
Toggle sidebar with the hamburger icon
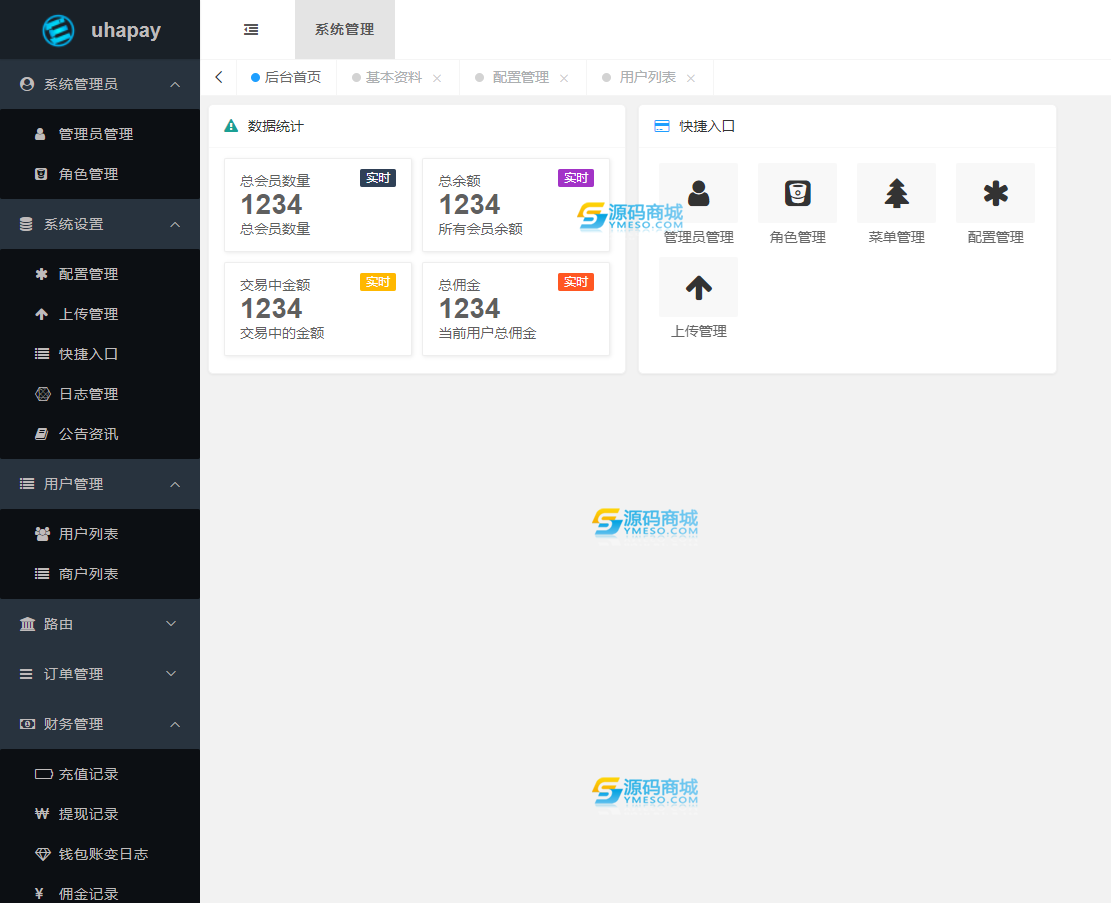[x=251, y=30]
